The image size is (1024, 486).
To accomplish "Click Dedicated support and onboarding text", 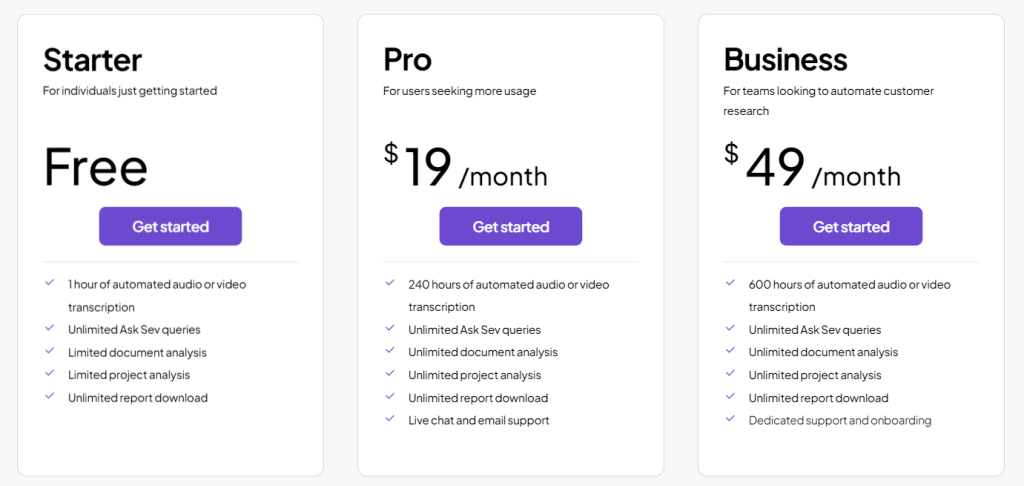I will click(840, 420).
